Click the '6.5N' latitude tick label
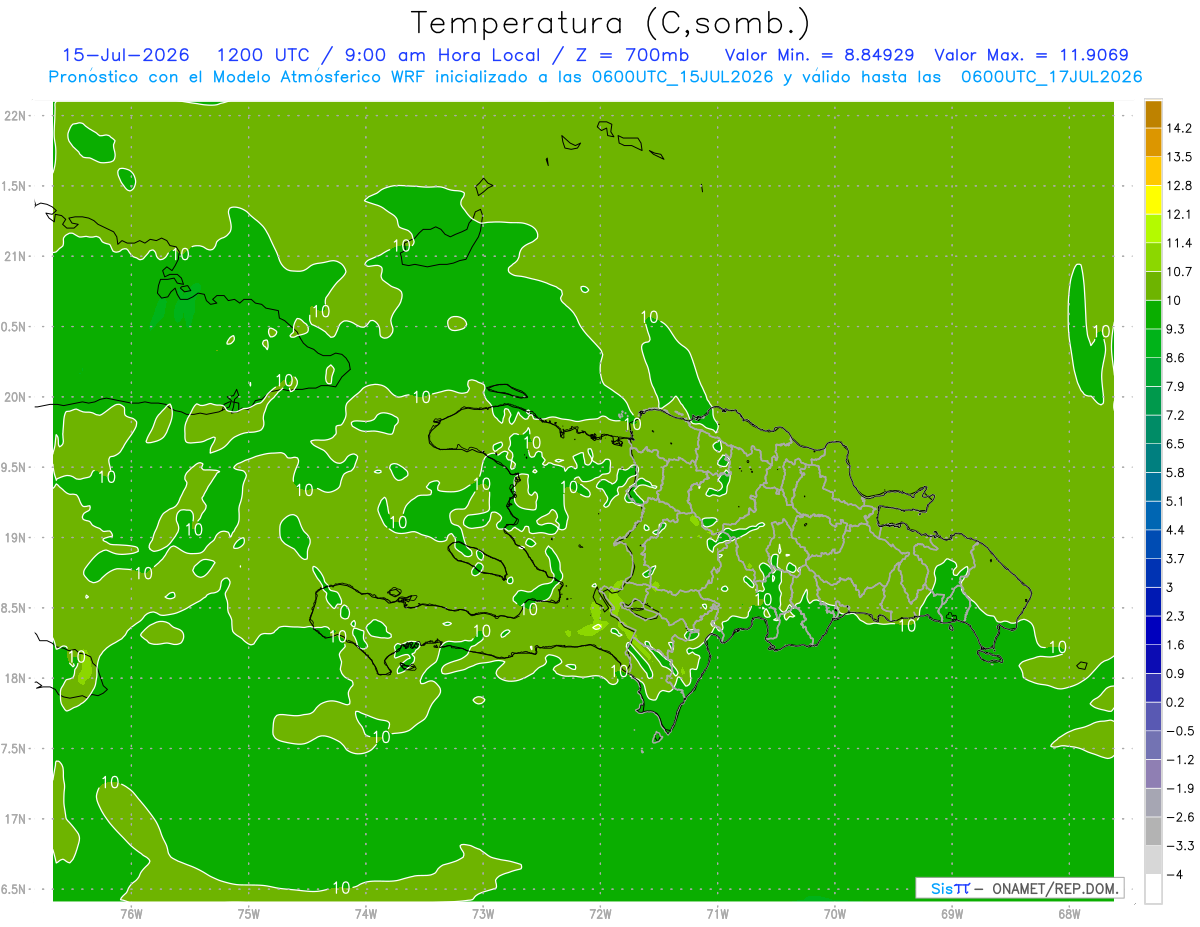1200x927 pixels. [x=15, y=889]
